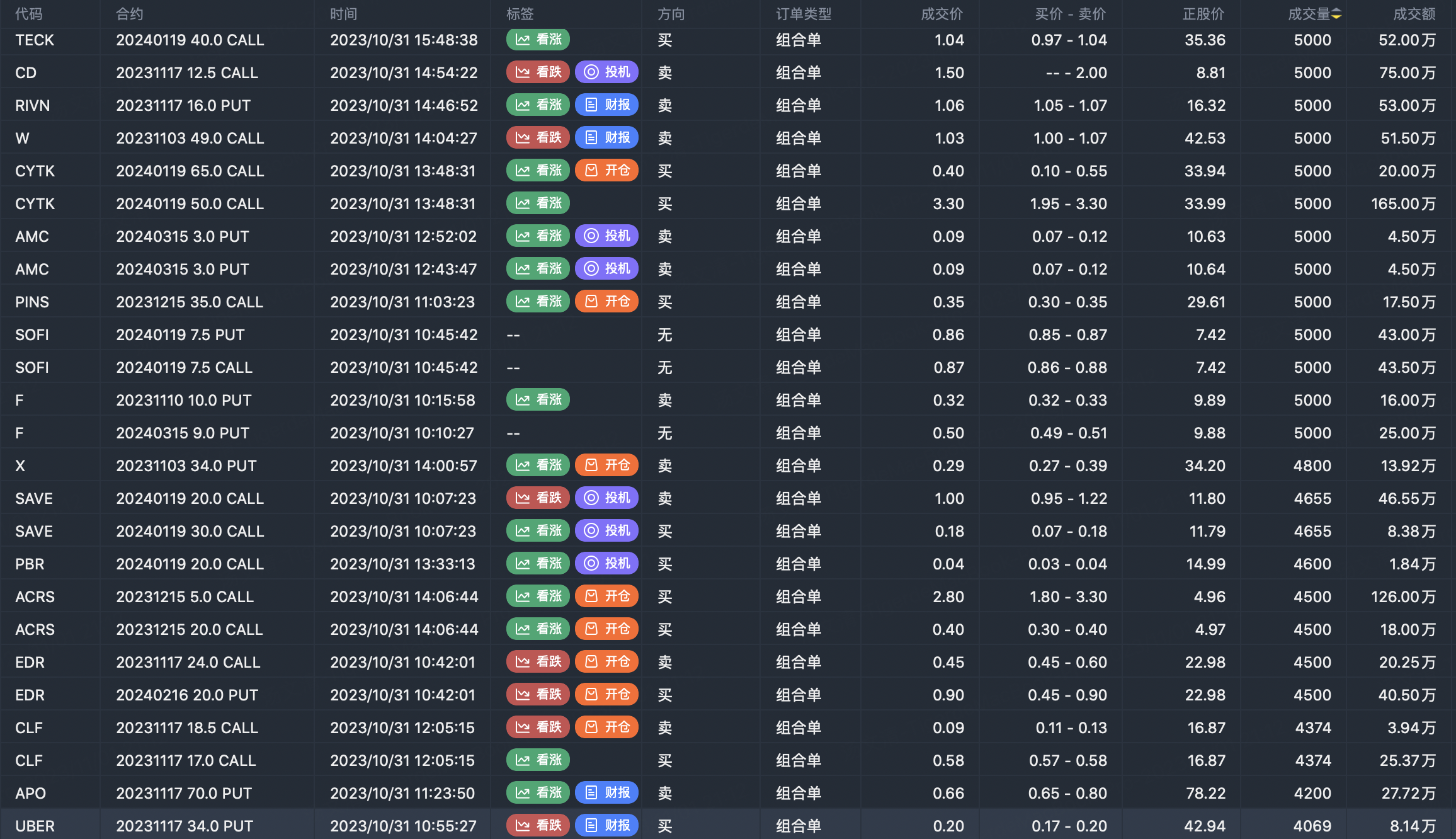The image size is (1456, 839).
Task: Click contract 20231117 16.0 PUT
Action: [183, 105]
